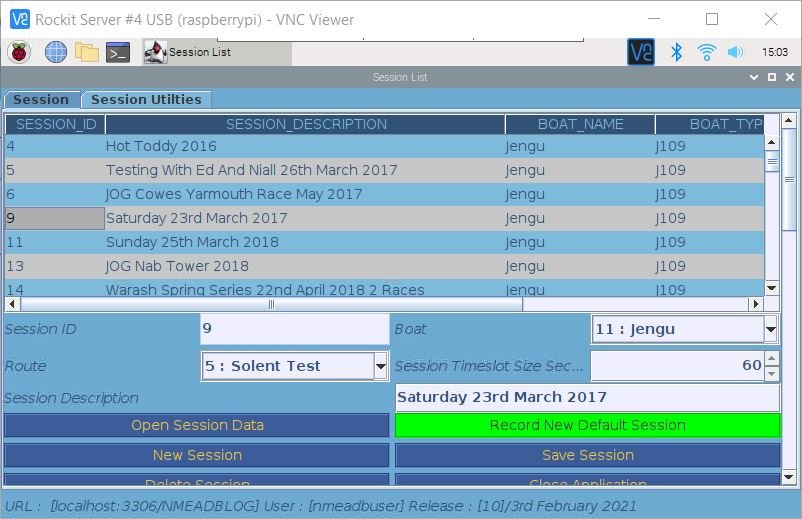Image resolution: width=802 pixels, height=519 pixels.
Task: Click into the Session Description text field
Action: point(587,397)
